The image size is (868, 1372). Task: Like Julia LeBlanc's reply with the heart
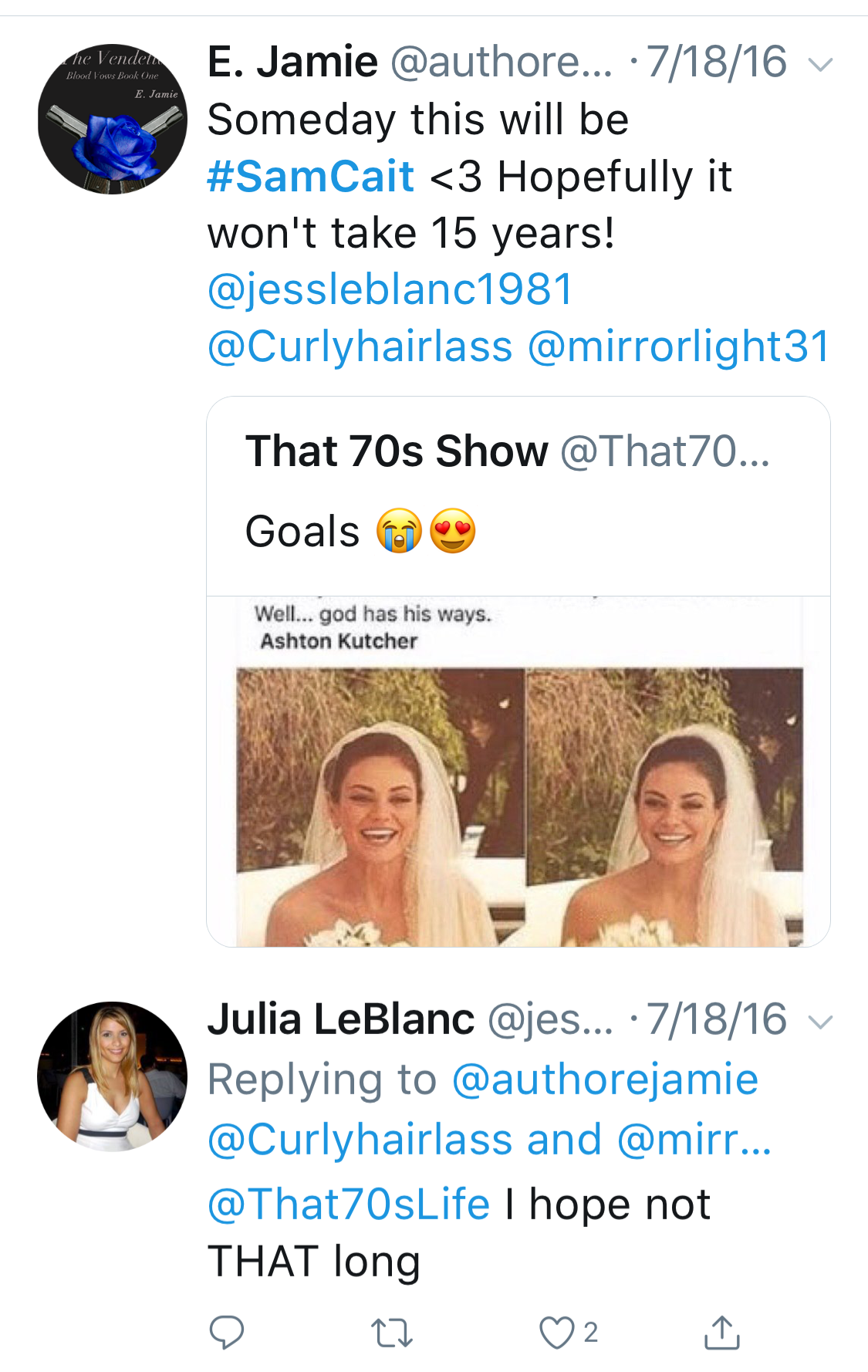click(x=556, y=1333)
